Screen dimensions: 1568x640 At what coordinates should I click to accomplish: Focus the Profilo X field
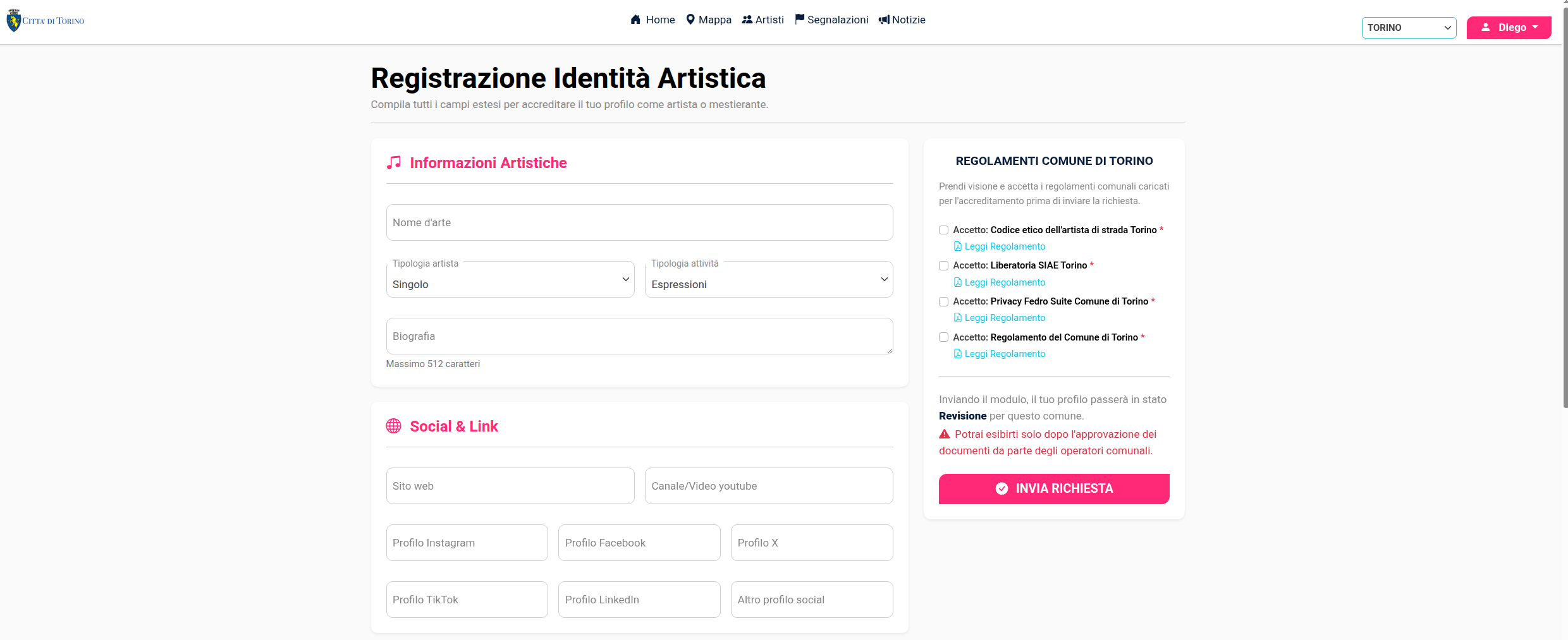coord(812,543)
